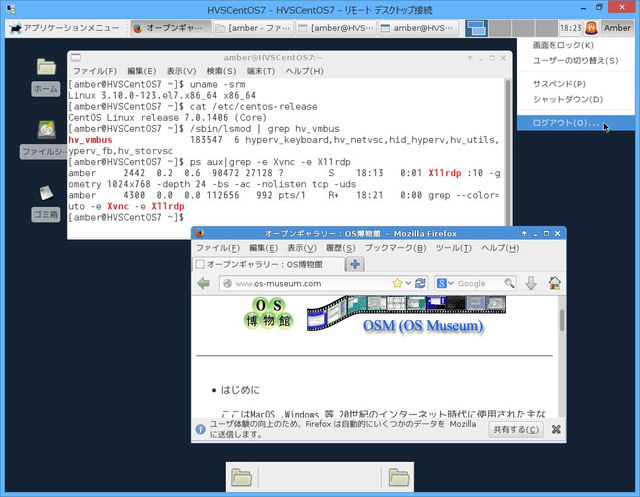Switch to amber file manager taskbar button
640x497 pixels.
coord(253,28)
